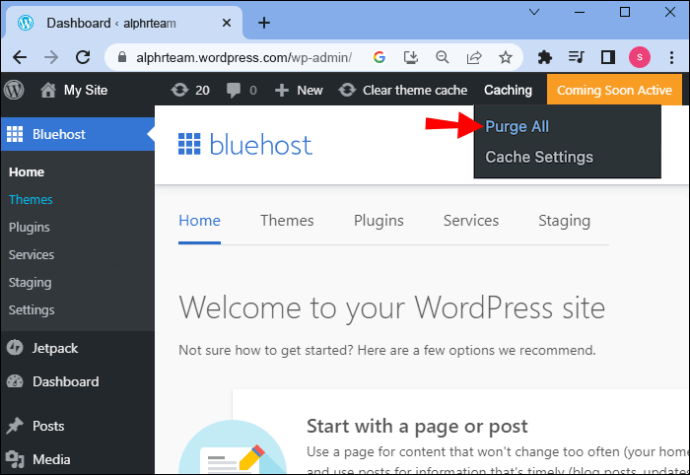Viewport: 690px width, 475px height.
Task: Switch to the Themes tab
Action: [287, 221]
